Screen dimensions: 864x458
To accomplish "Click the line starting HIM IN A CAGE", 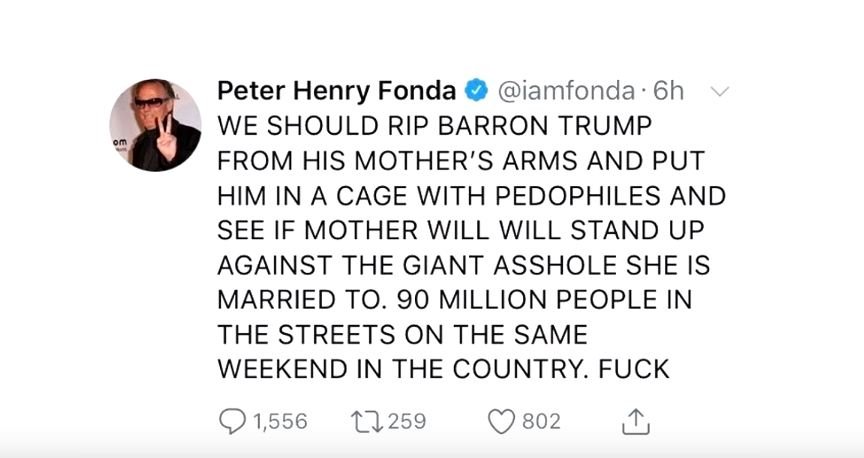I will [472, 196].
